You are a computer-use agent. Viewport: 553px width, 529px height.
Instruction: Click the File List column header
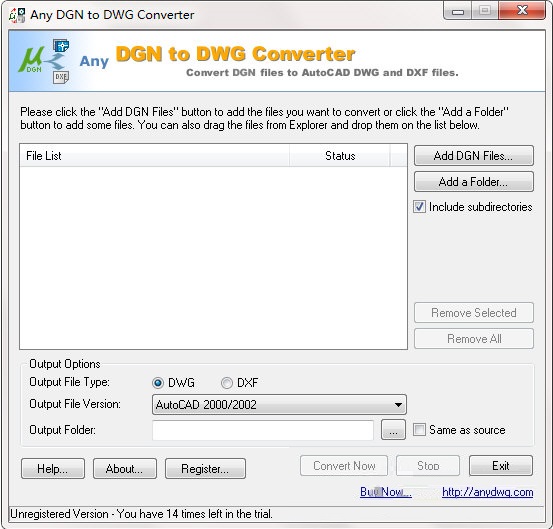pos(154,156)
